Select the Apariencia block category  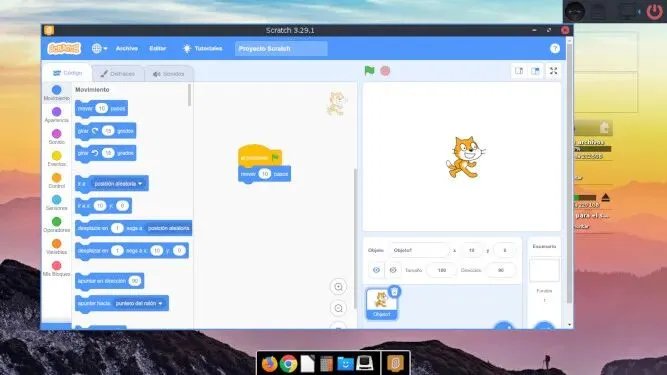coord(57,115)
